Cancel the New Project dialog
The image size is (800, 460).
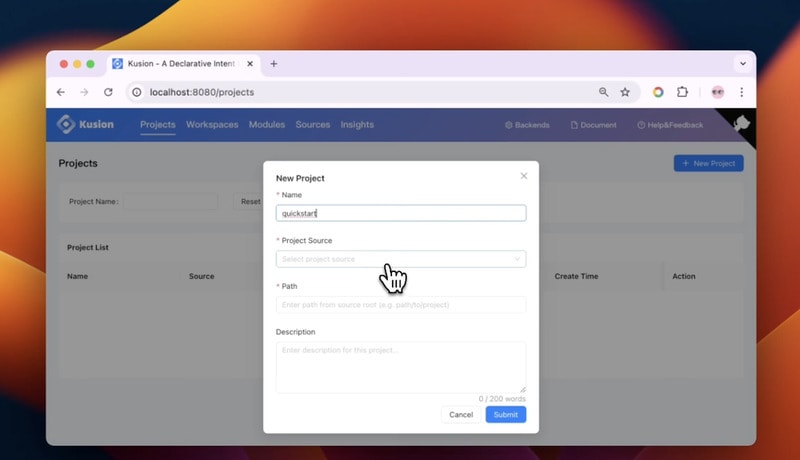pyautogui.click(x=461, y=414)
